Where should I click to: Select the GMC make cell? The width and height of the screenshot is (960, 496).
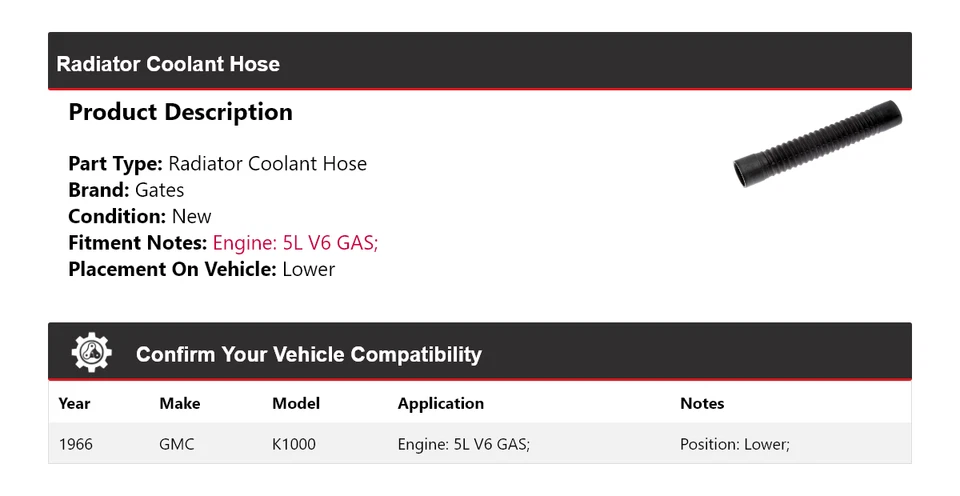click(177, 444)
